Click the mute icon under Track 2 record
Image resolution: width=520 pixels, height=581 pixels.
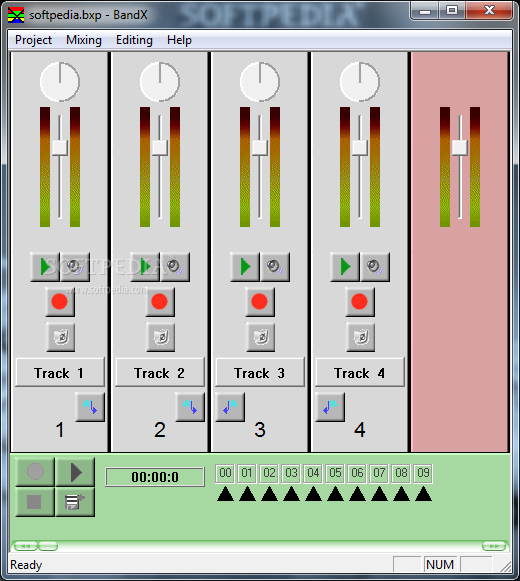160,337
